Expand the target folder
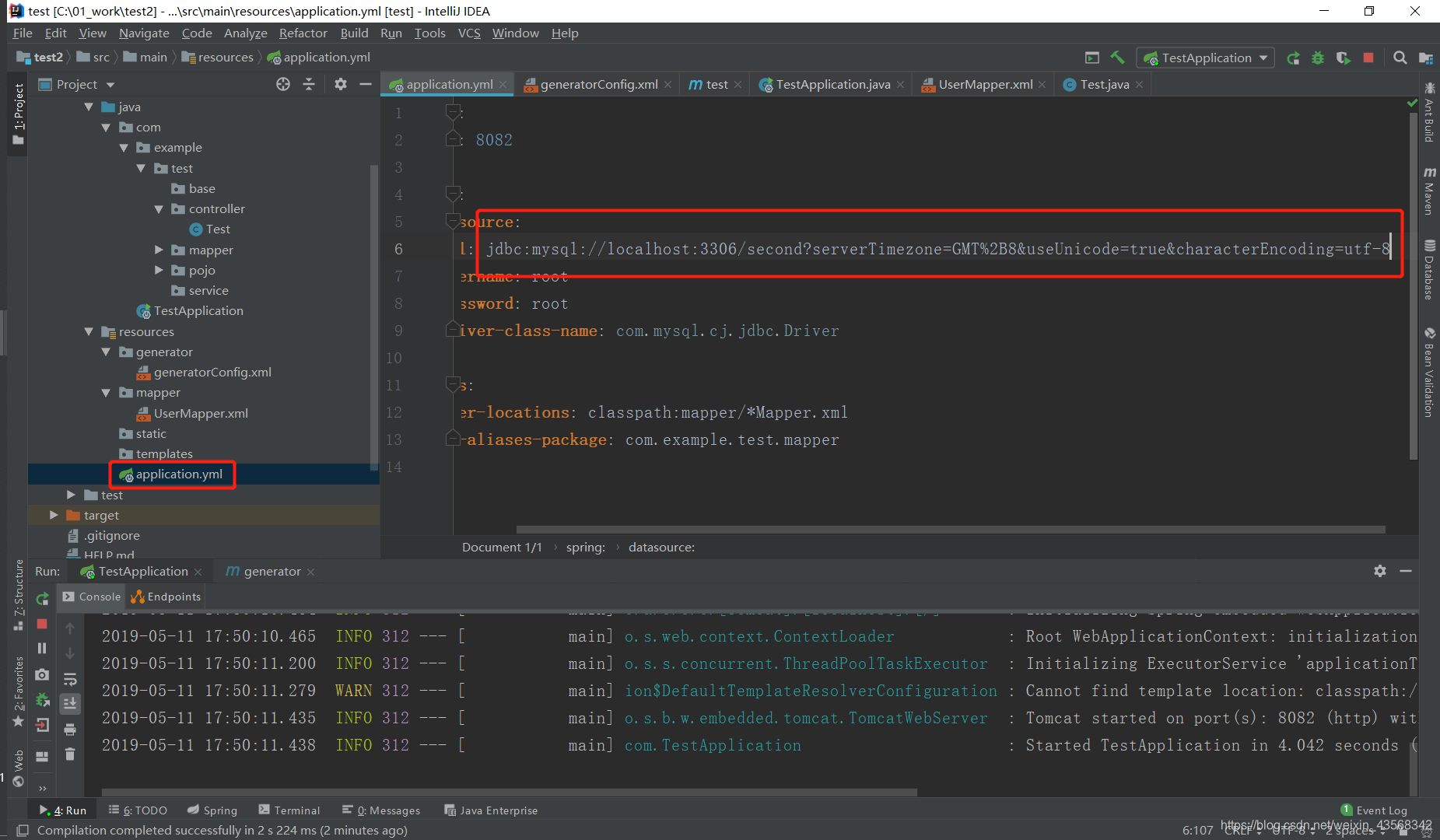Screen dimensions: 1440x840 tap(54, 515)
